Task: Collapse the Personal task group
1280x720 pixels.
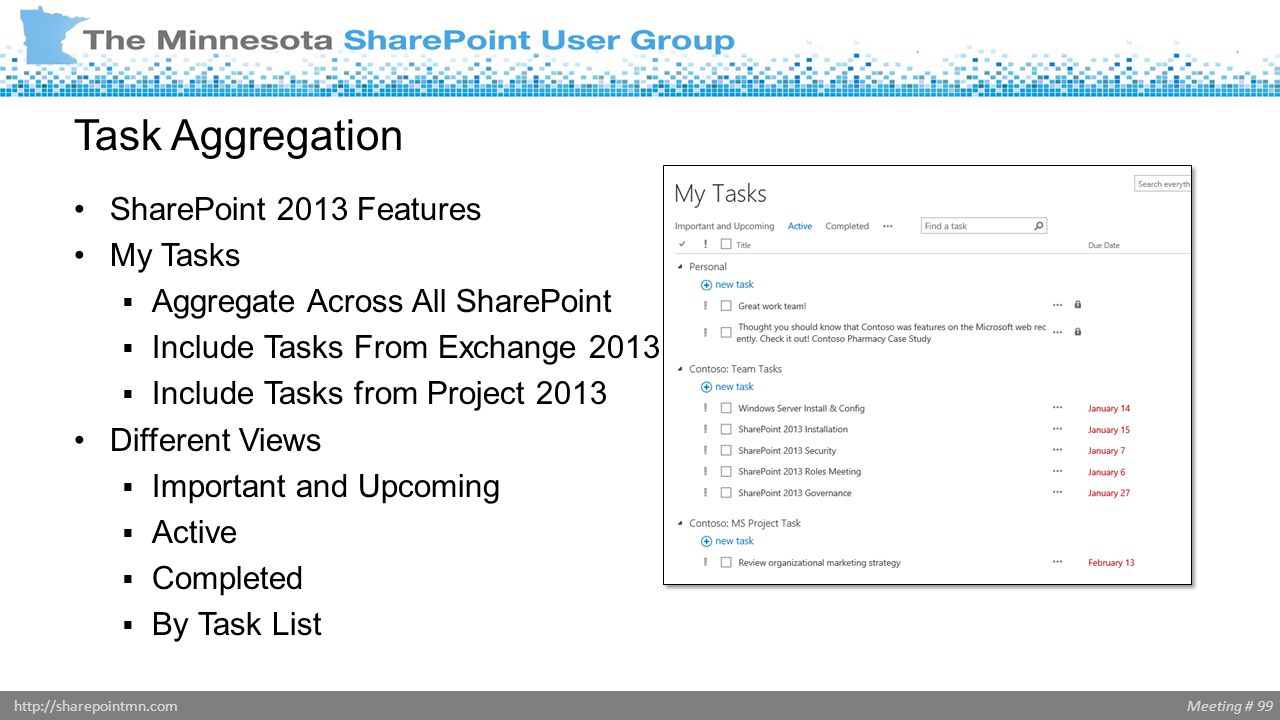Action: coord(681,267)
